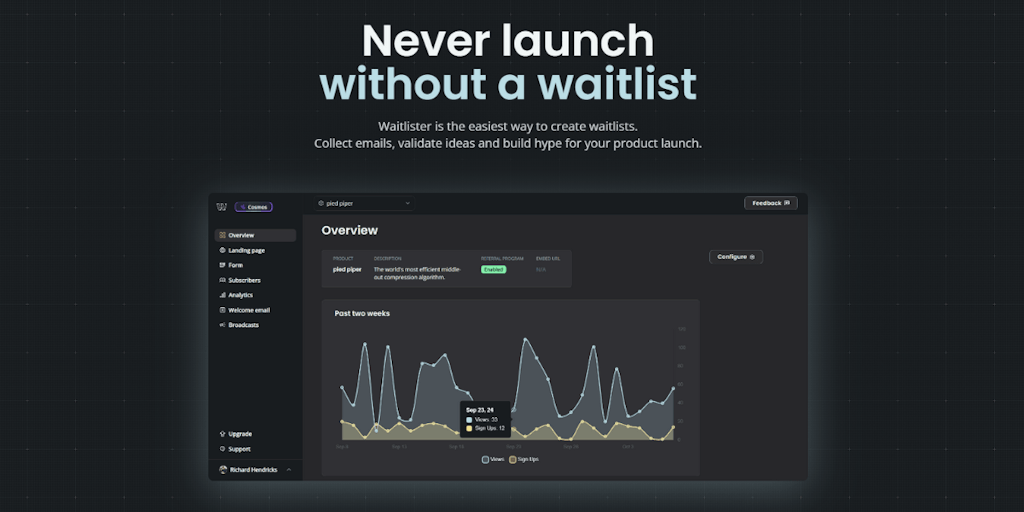Expand the Richard Hendricks account chevron

tap(289, 470)
